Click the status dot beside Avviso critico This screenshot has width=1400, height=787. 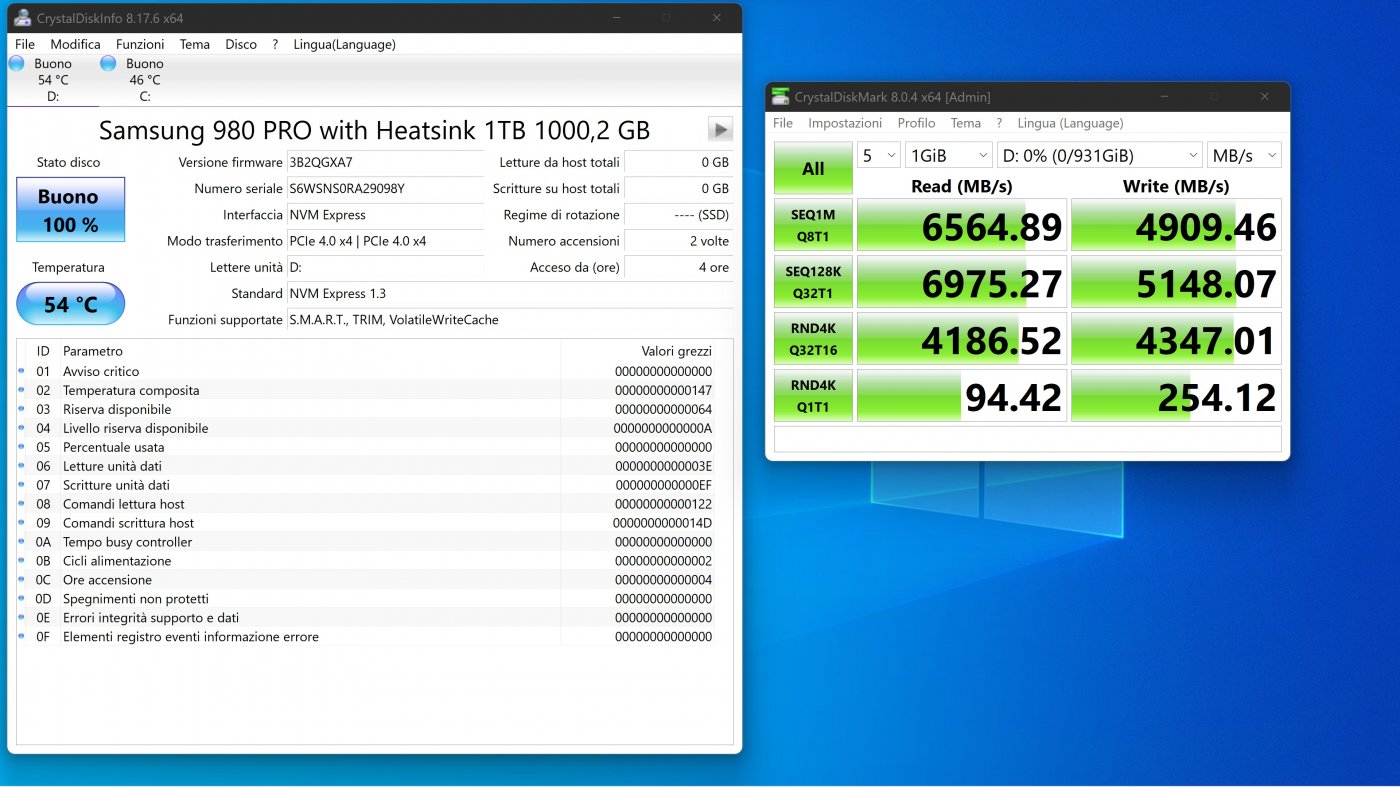(x=22, y=371)
